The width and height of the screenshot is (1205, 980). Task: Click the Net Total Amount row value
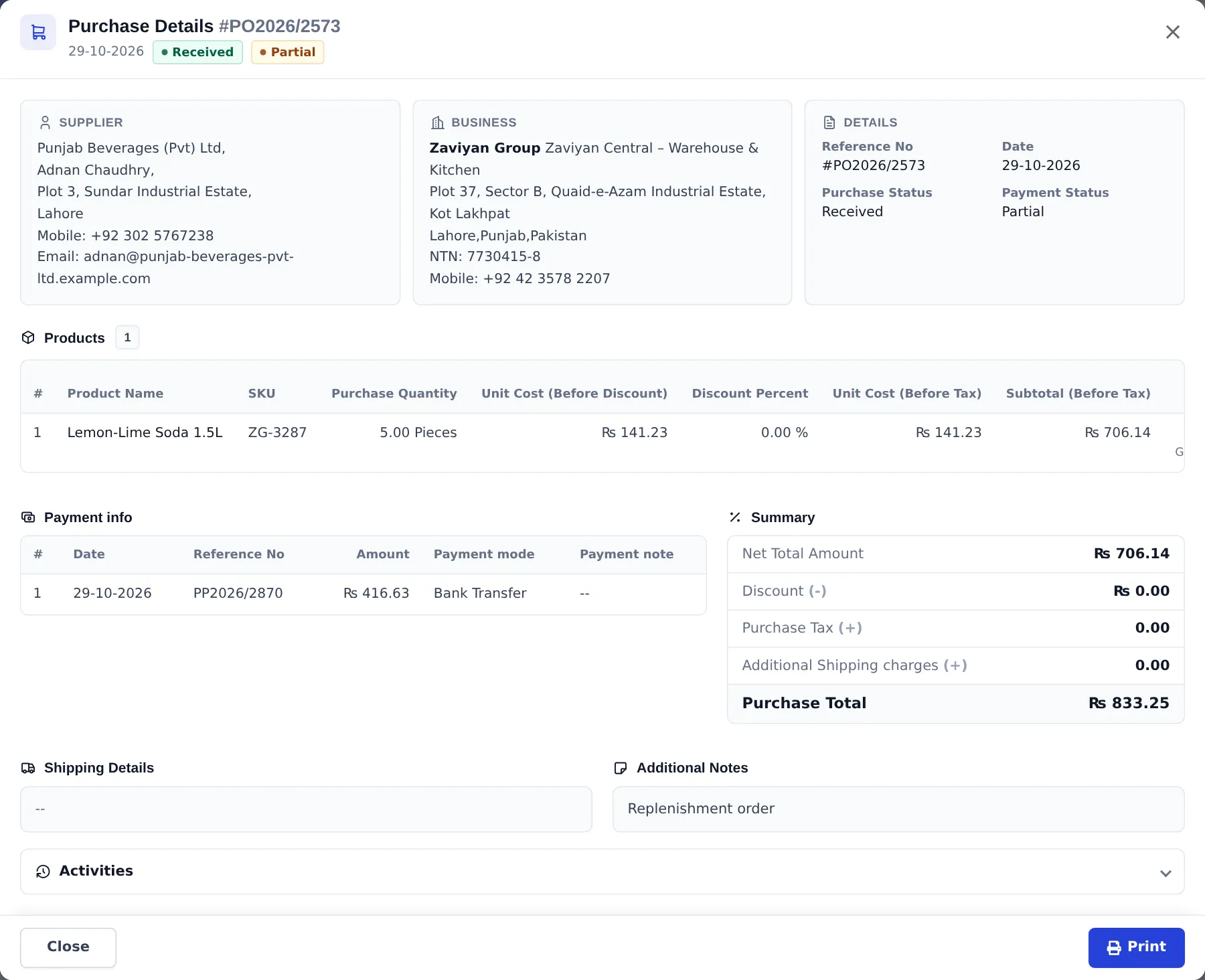pos(1131,554)
